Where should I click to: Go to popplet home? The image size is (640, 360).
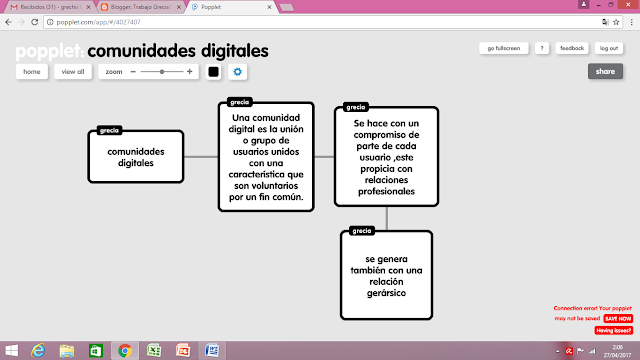(32, 71)
